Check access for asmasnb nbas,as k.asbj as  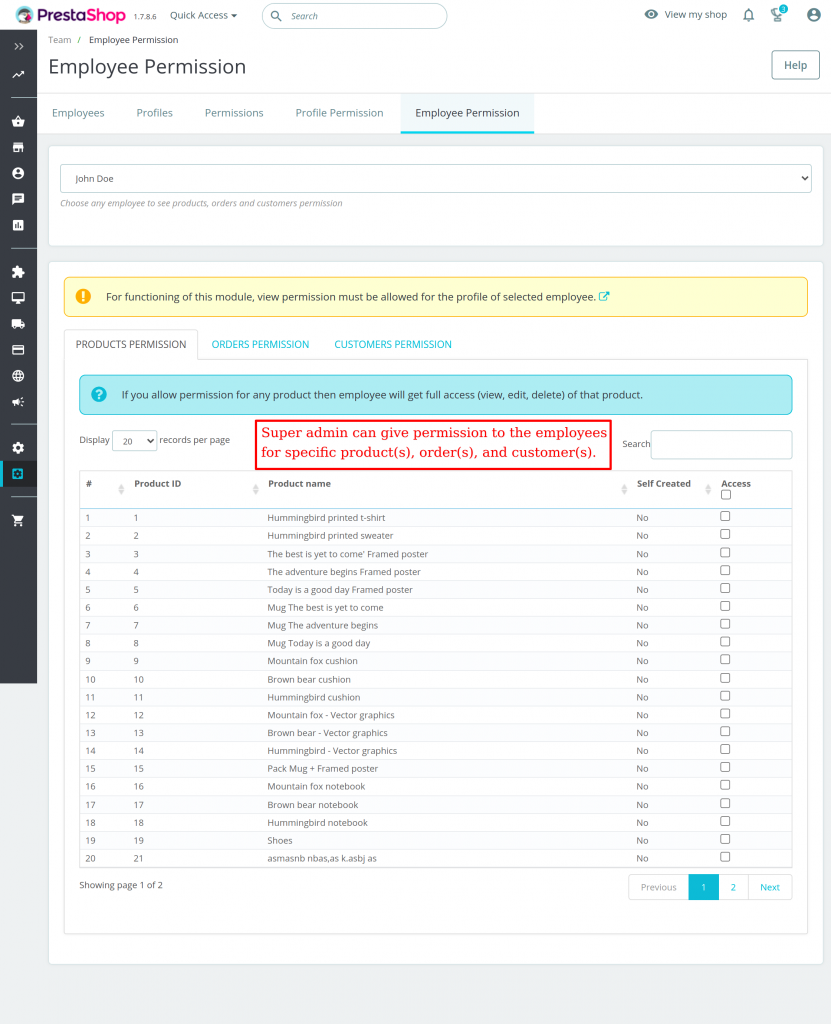[725, 857]
